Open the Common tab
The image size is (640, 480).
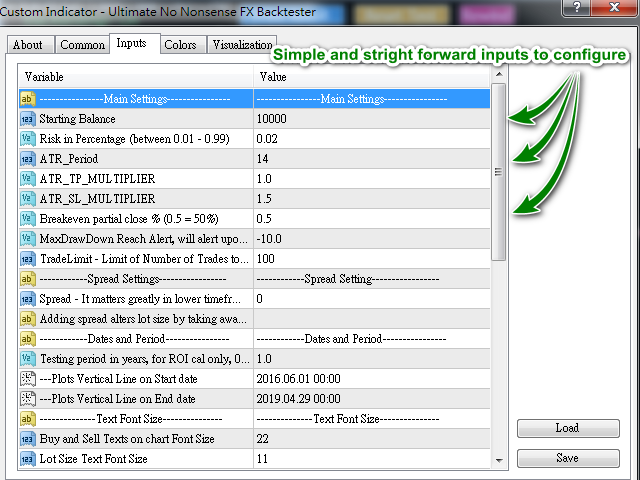[82, 44]
